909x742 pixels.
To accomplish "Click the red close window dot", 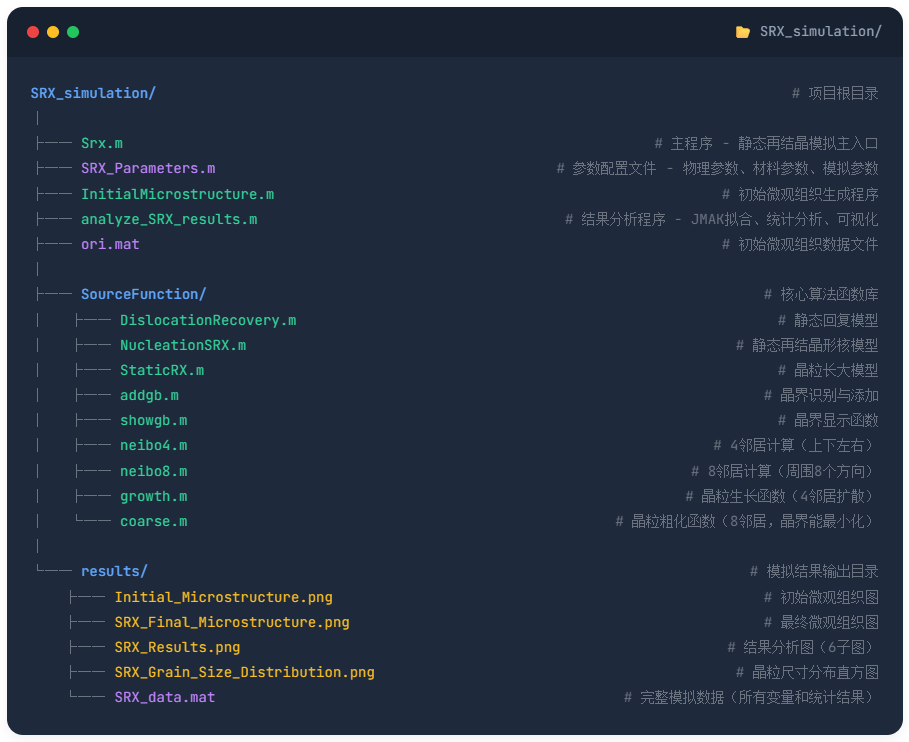I will coord(33,32).
